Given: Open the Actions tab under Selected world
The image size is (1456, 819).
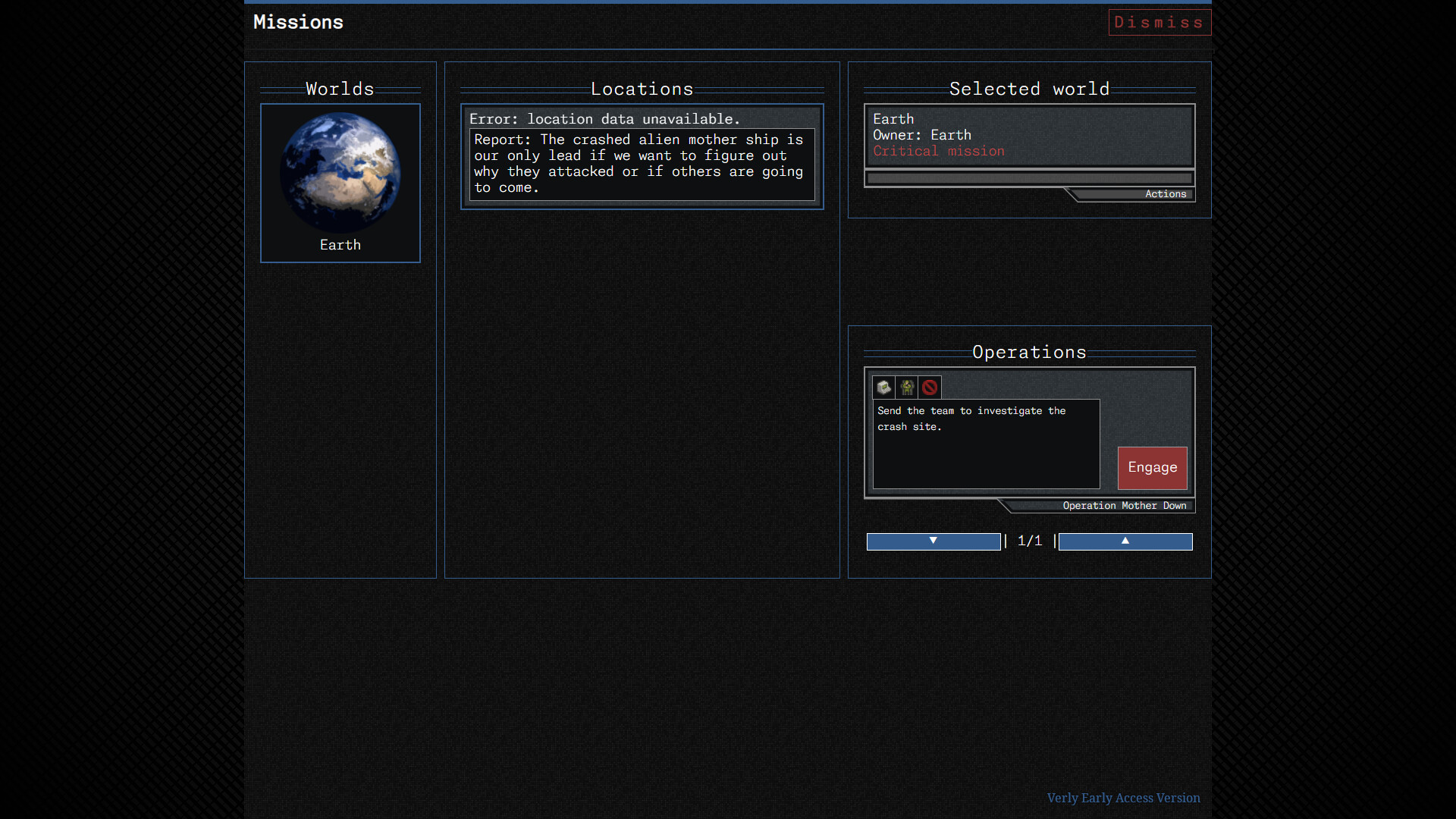Looking at the screenshot, I should [1165, 194].
